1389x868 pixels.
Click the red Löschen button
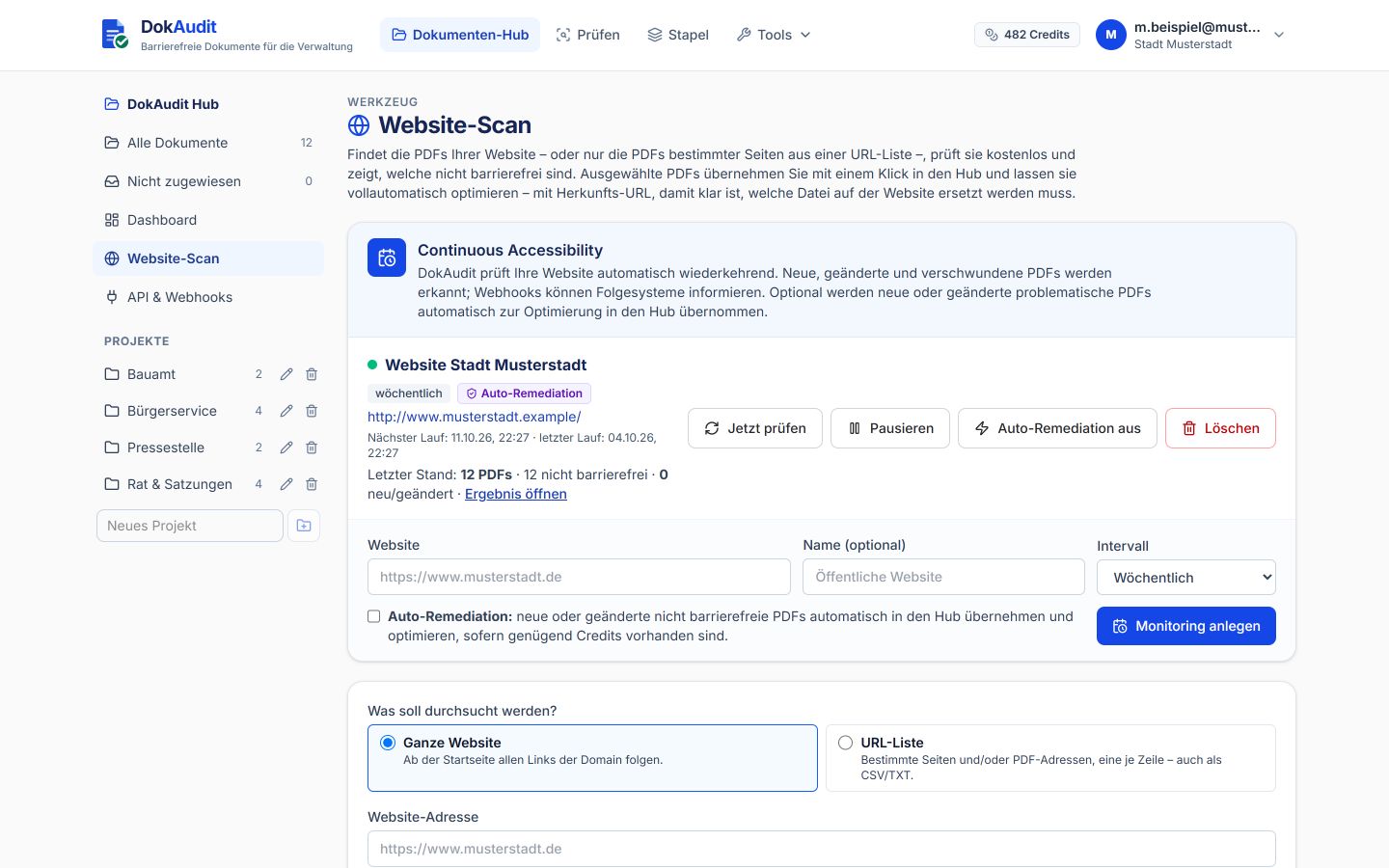[x=1220, y=428]
